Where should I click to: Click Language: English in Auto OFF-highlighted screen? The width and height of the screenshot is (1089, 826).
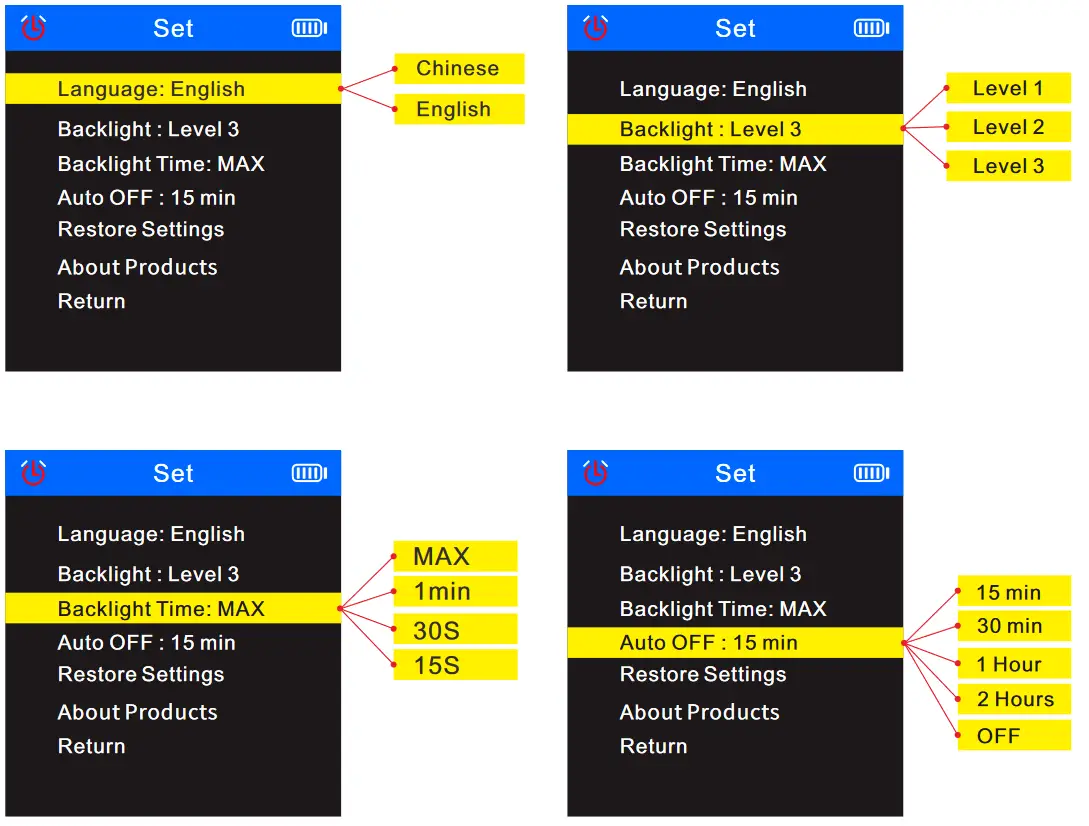point(713,534)
